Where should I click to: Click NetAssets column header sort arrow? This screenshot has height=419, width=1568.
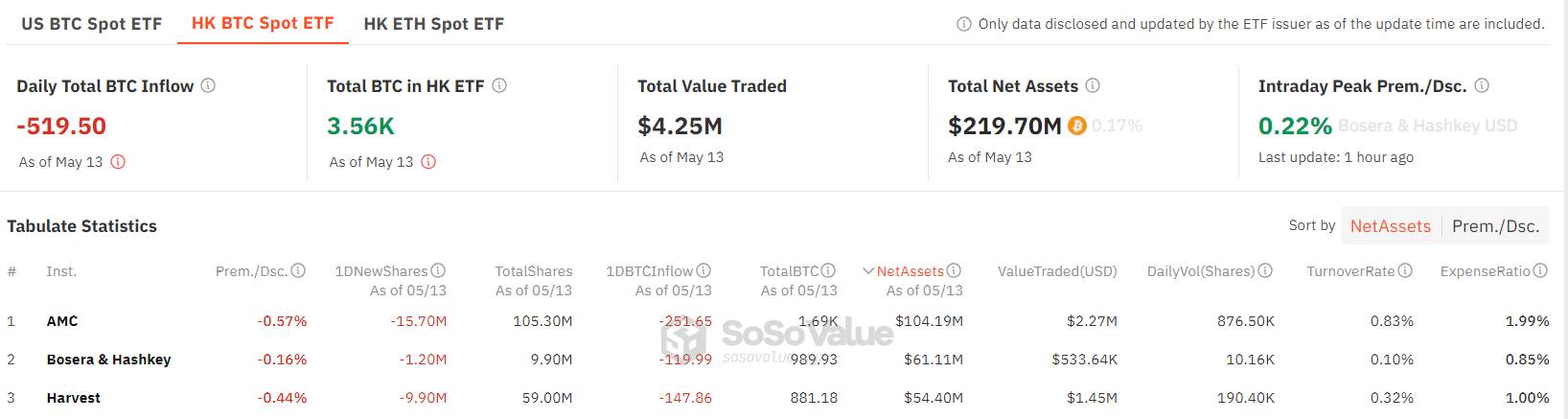(869, 271)
